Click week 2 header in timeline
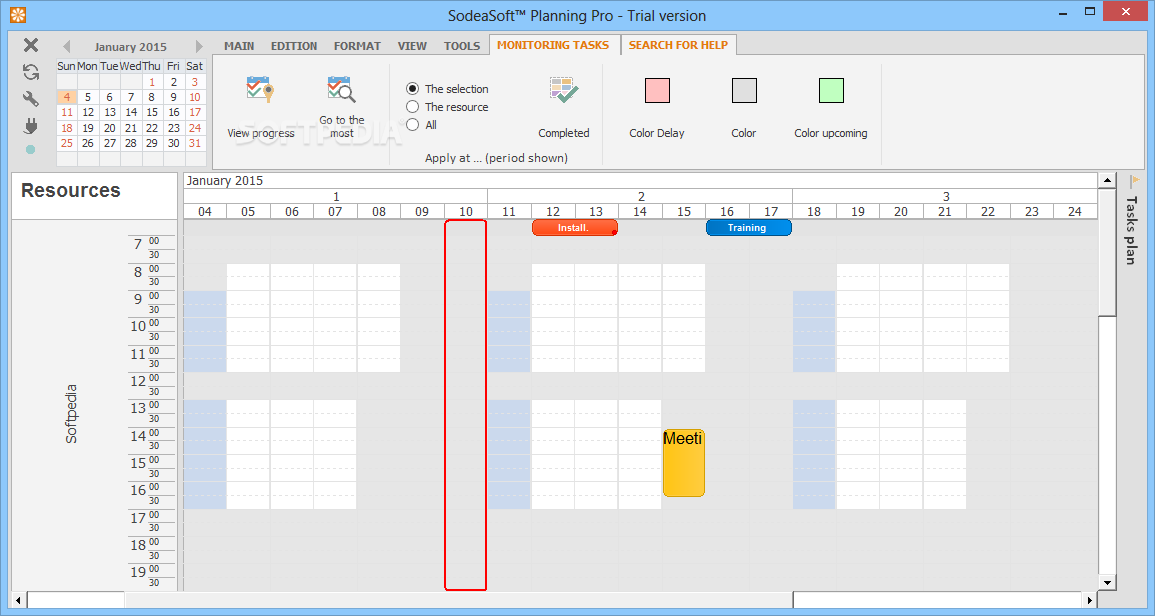 tap(640, 196)
